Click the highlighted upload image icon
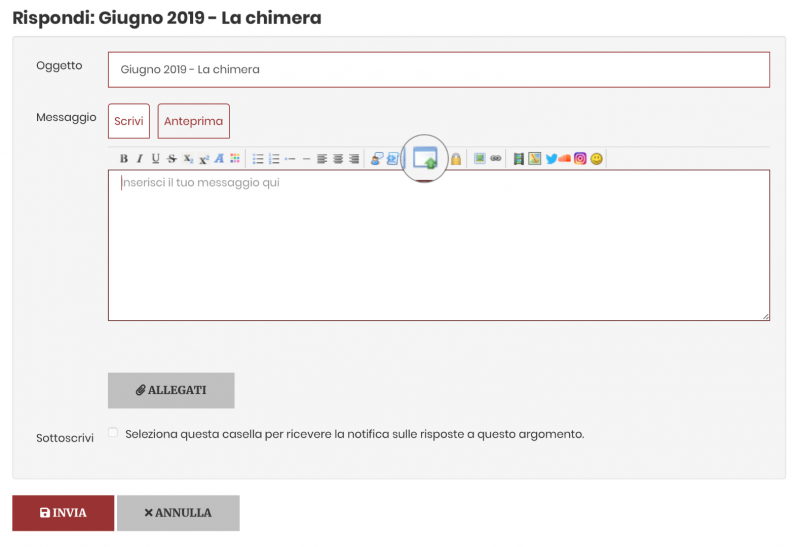Image resolution: width=800 pixels, height=547 pixels. click(x=426, y=158)
